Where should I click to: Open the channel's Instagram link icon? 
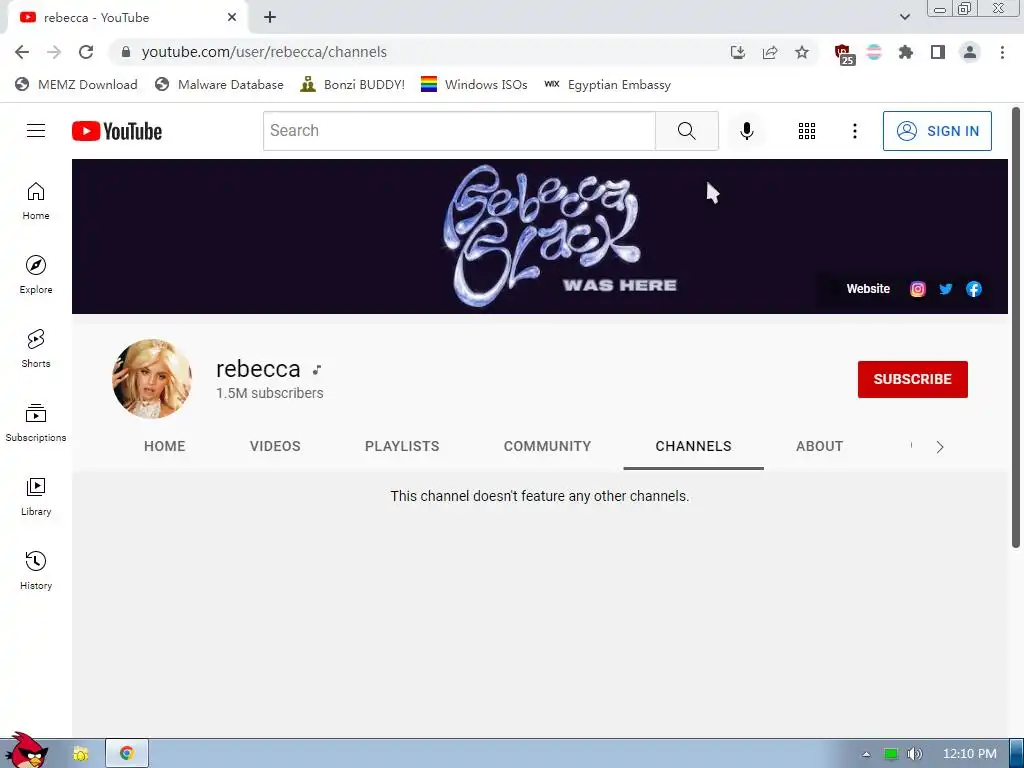click(918, 289)
